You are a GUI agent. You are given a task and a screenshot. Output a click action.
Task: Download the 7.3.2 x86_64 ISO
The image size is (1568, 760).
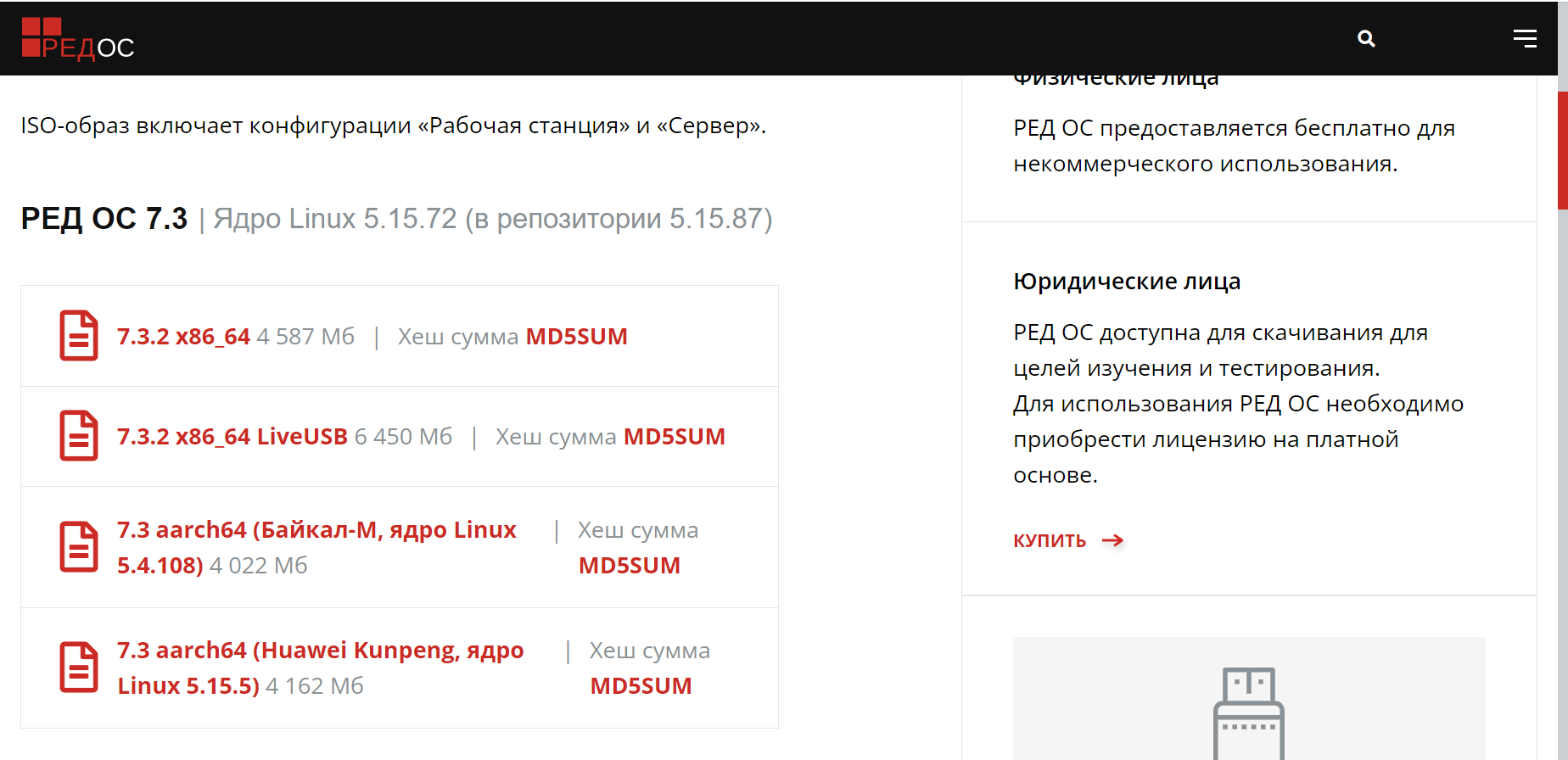pos(183,337)
